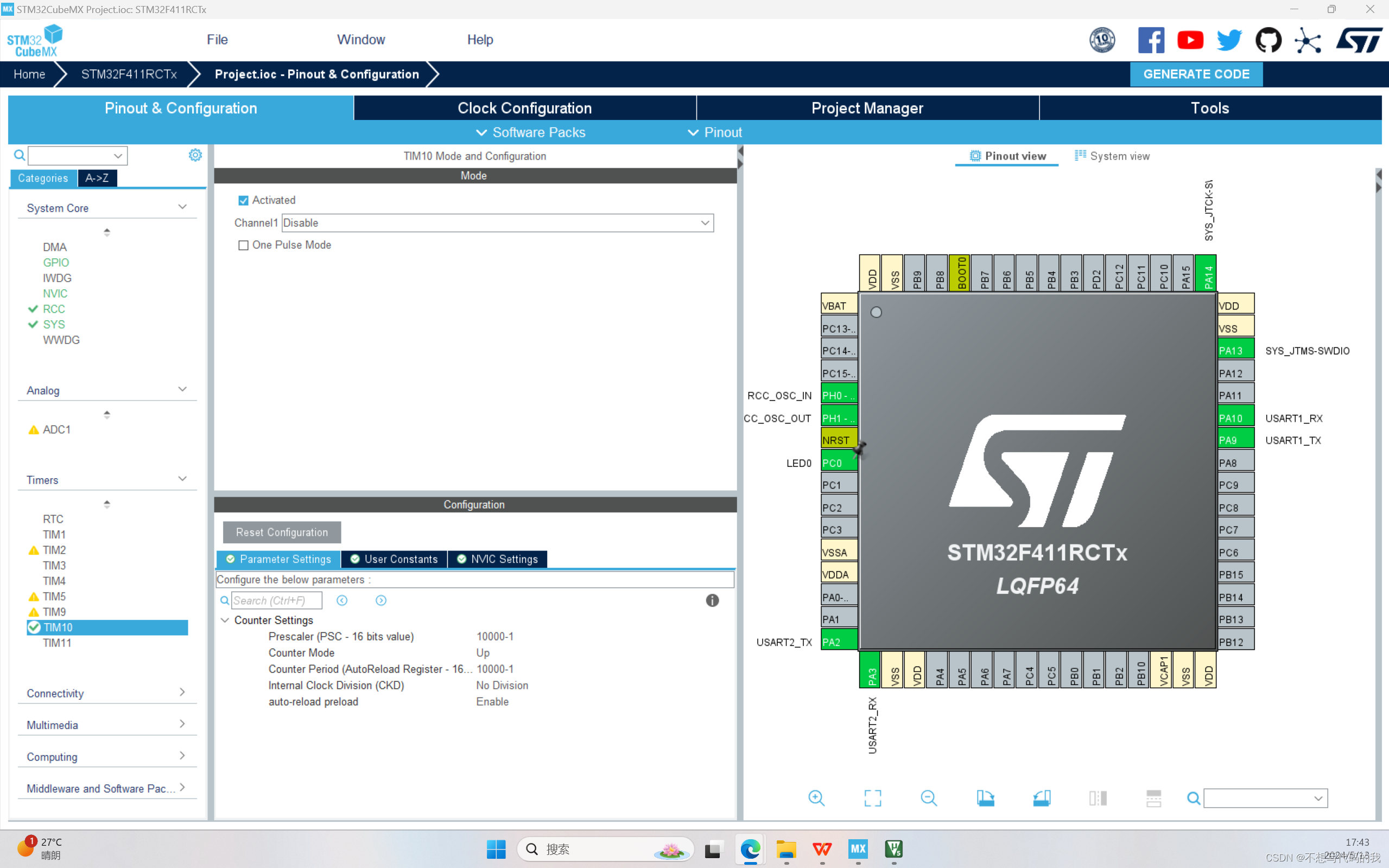This screenshot has width=1389, height=868.
Task: Click the 10-year anniversary badge icon
Action: pos(1102,40)
